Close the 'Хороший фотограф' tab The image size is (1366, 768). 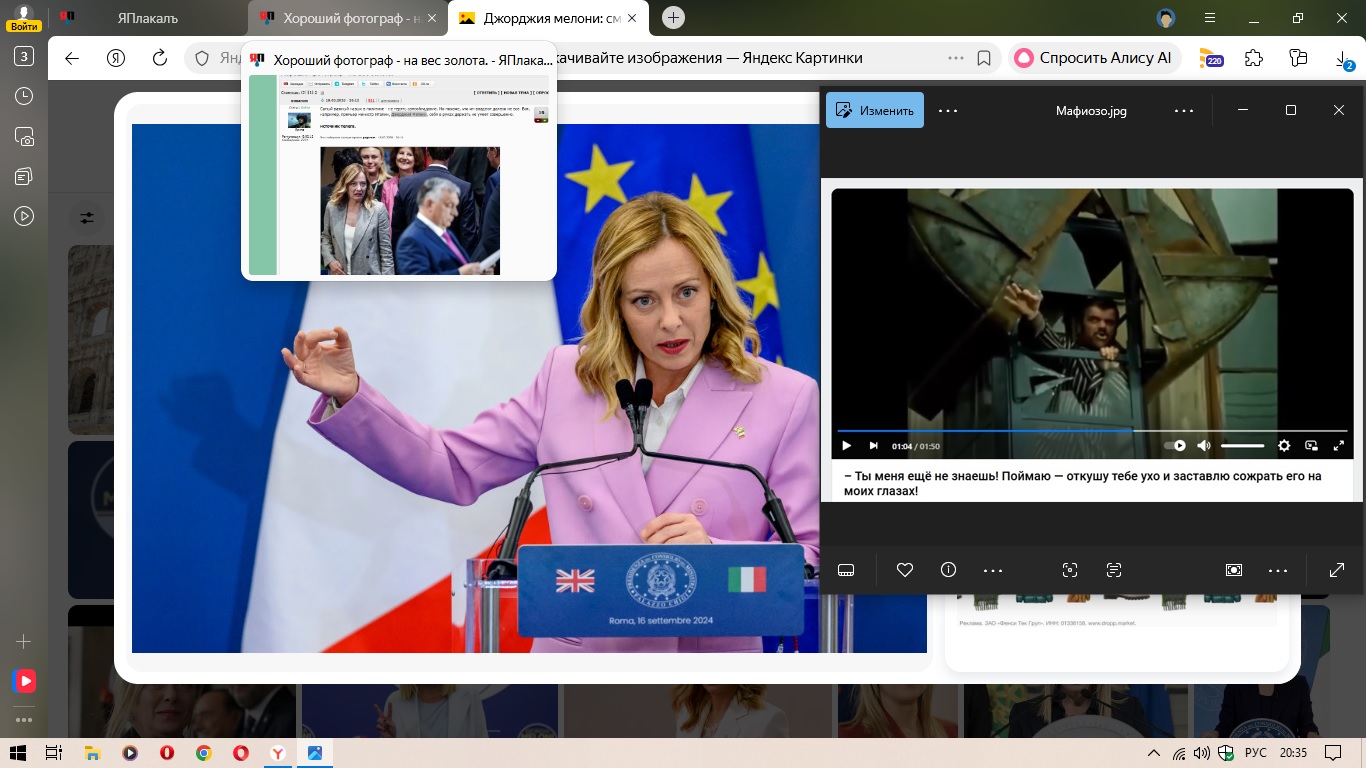(x=433, y=18)
